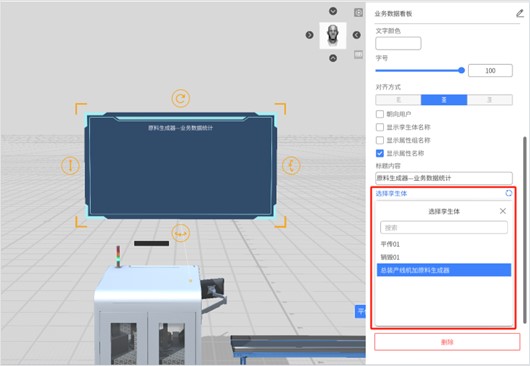Choose 平传01 from the twin list

point(390,244)
